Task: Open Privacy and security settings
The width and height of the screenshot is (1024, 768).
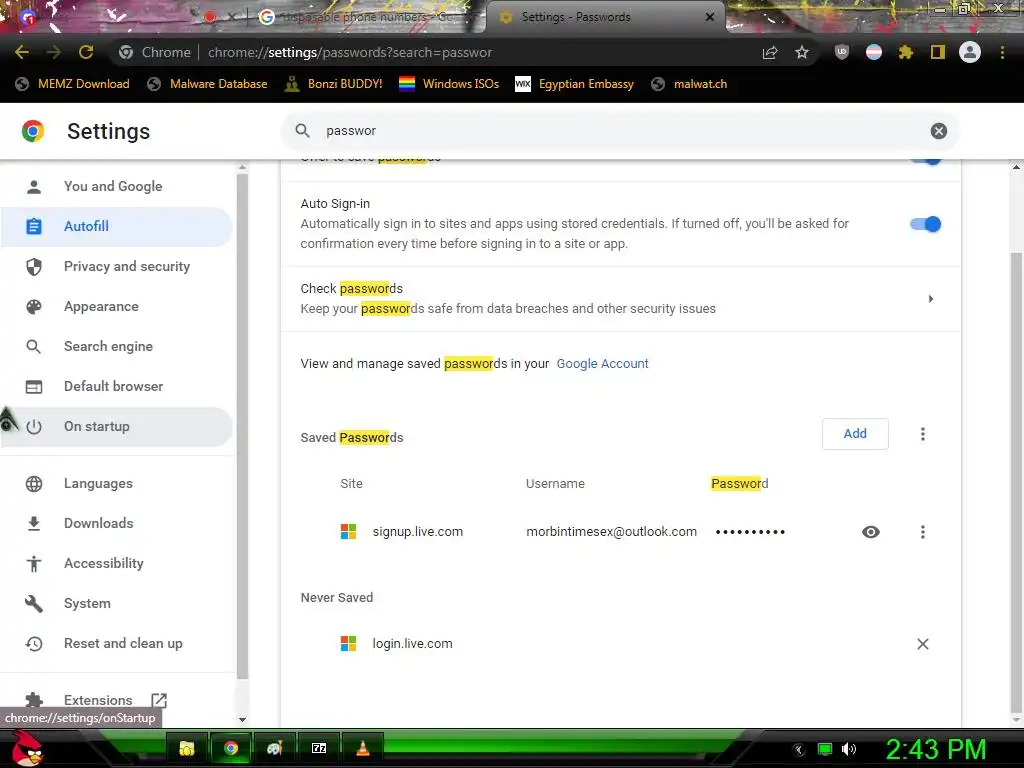Action: point(116,266)
